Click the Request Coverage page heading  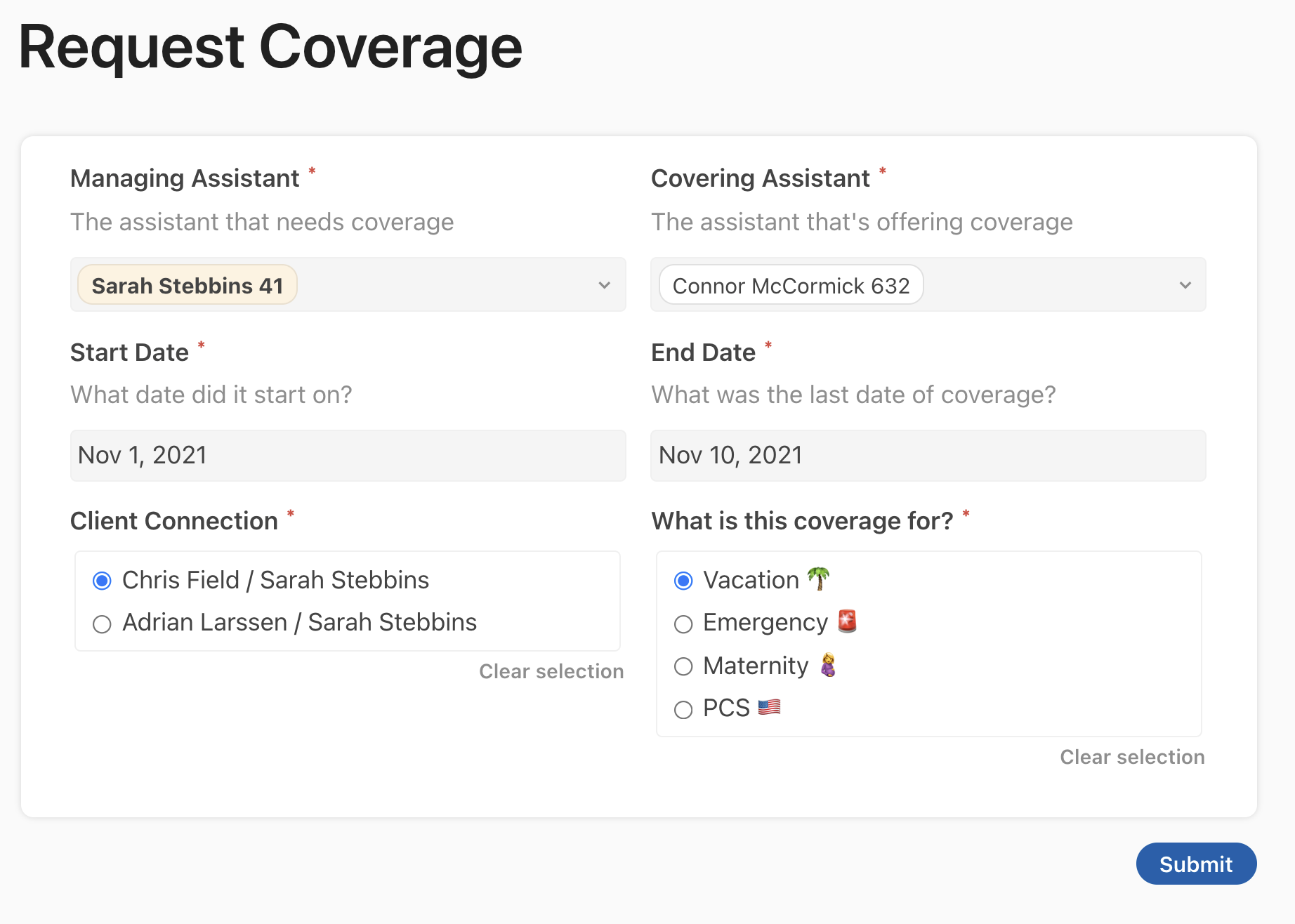click(270, 48)
